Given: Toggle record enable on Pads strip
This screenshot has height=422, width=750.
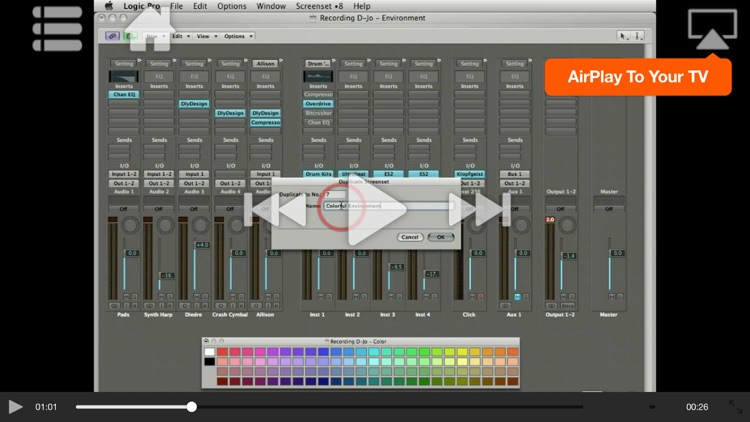Looking at the screenshot, I should [134, 305].
